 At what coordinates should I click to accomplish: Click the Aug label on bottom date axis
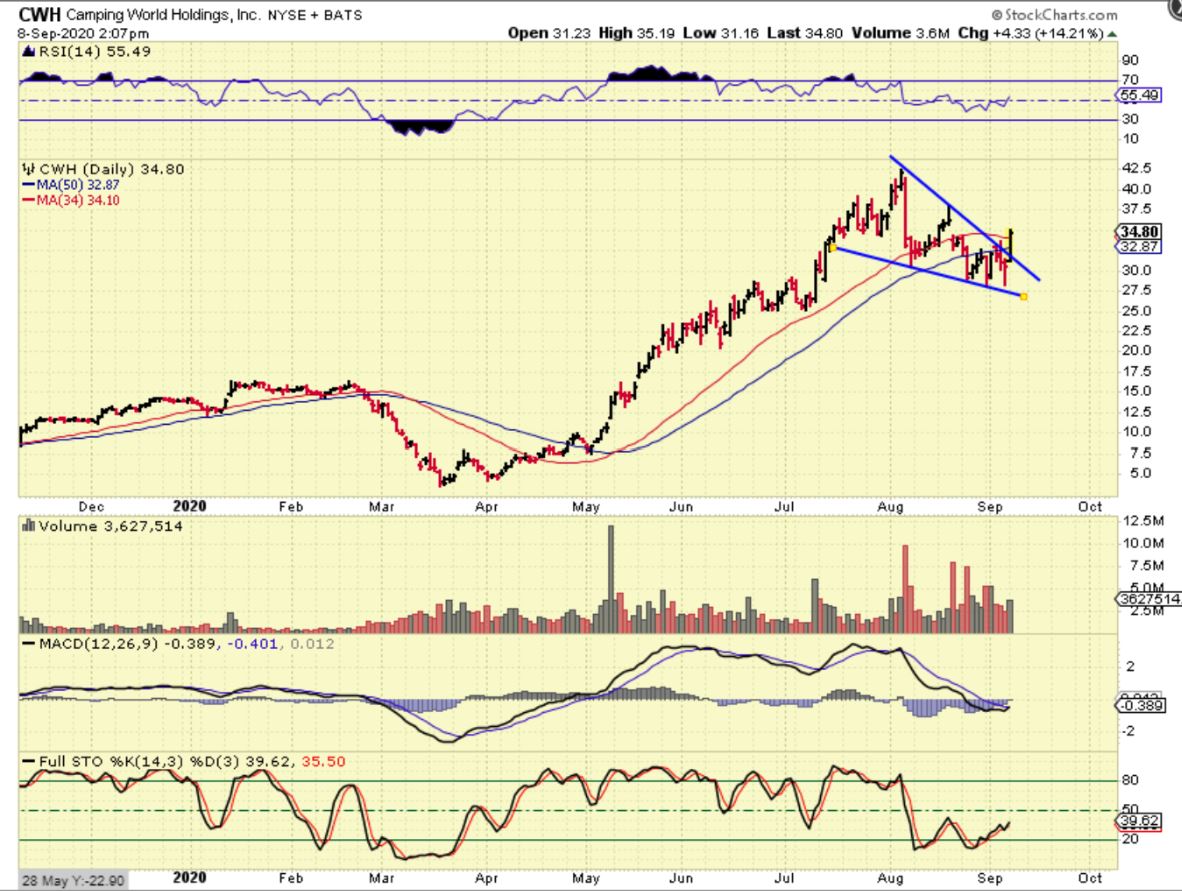click(x=890, y=878)
